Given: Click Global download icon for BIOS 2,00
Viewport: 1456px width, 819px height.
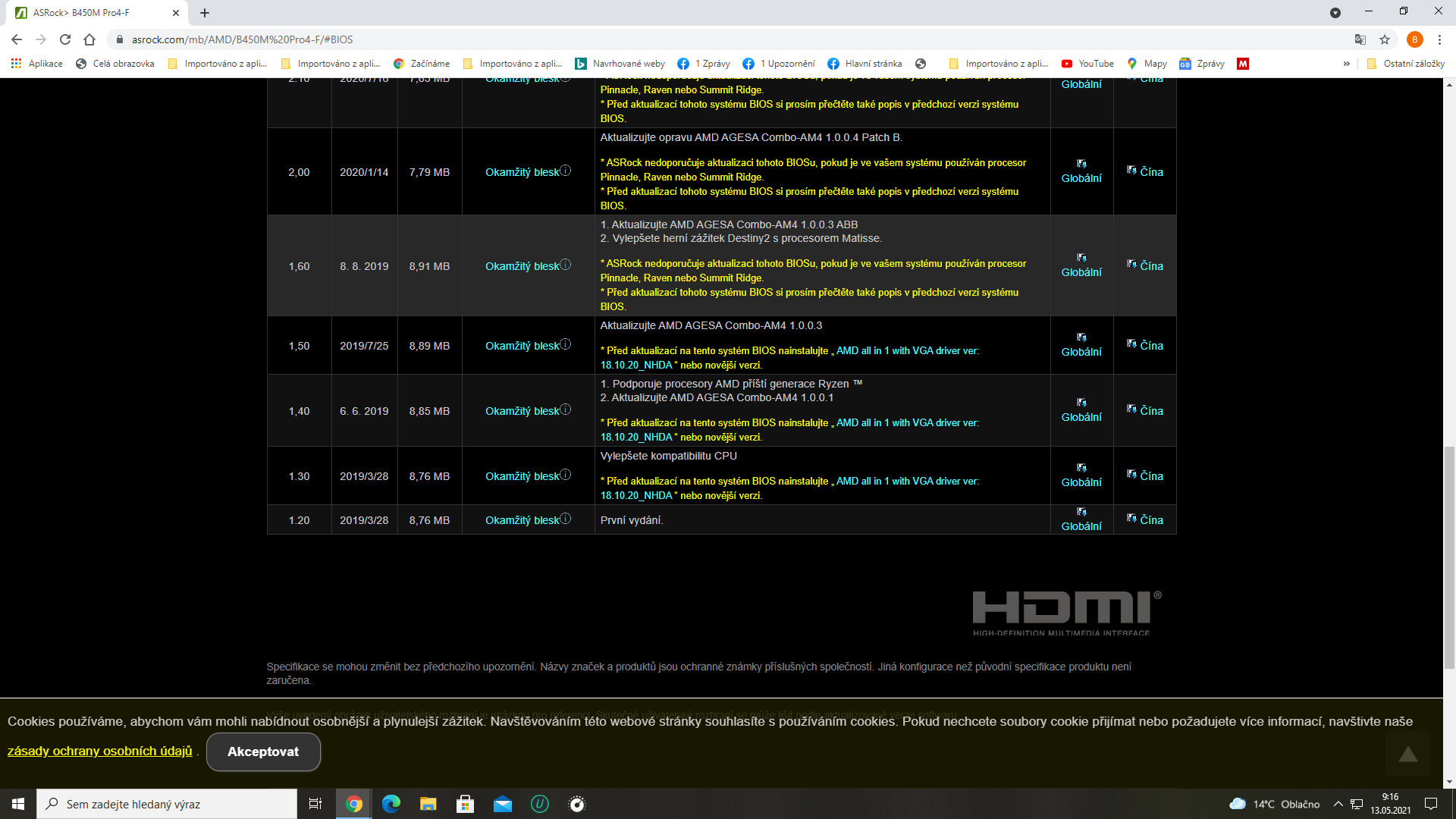Looking at the screenshot, I should [x=1081, y=164].
